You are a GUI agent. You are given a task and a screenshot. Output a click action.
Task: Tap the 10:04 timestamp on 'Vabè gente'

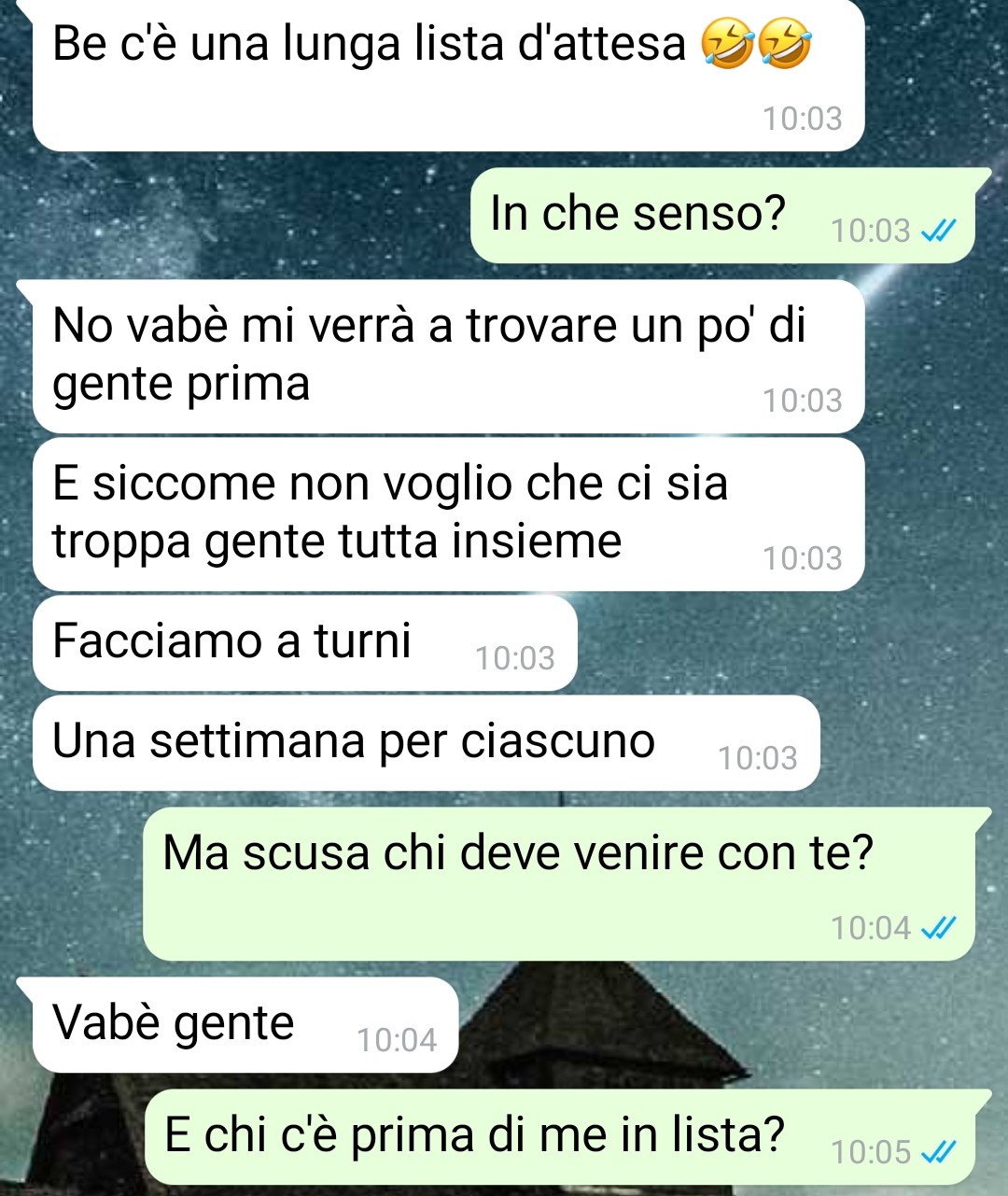(x=397, y=1040)
